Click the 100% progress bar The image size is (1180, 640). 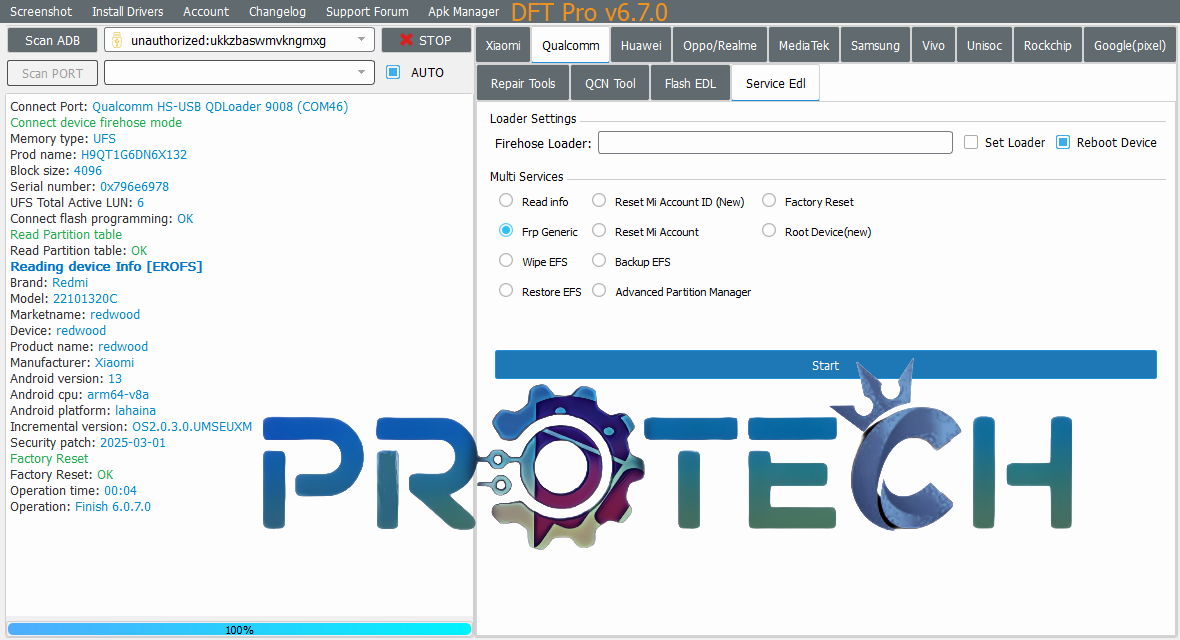pos(239,629)
